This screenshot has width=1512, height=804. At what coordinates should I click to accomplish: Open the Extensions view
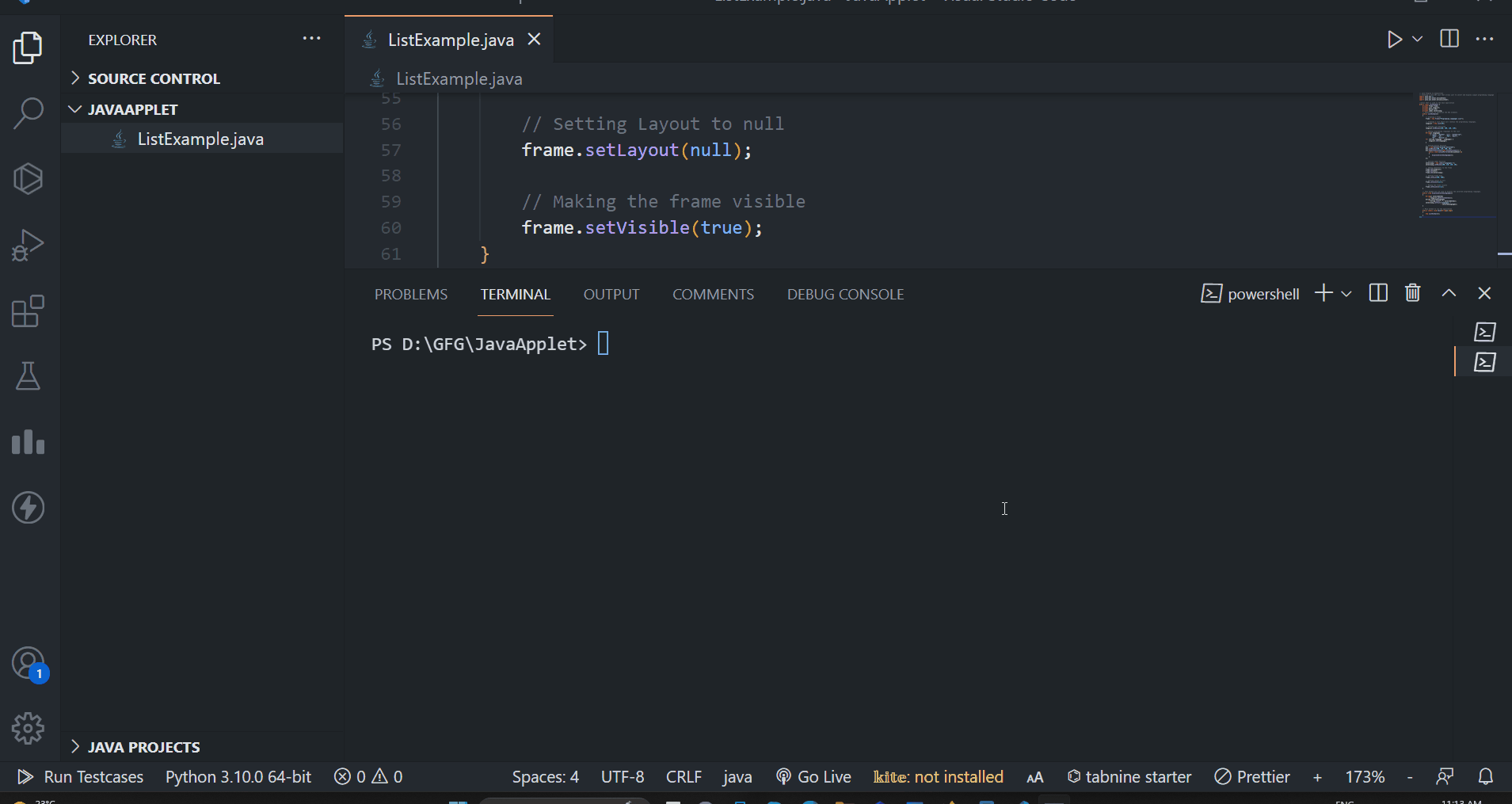[29, 311]
